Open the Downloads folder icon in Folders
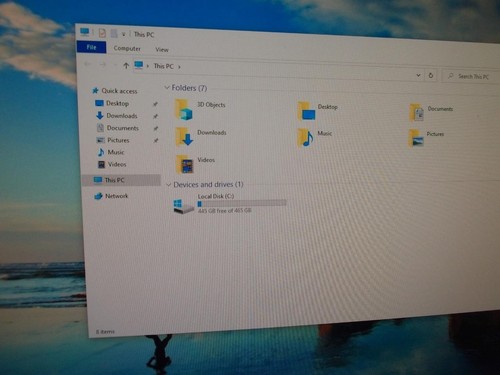500x375 pixels. [184, 137]
